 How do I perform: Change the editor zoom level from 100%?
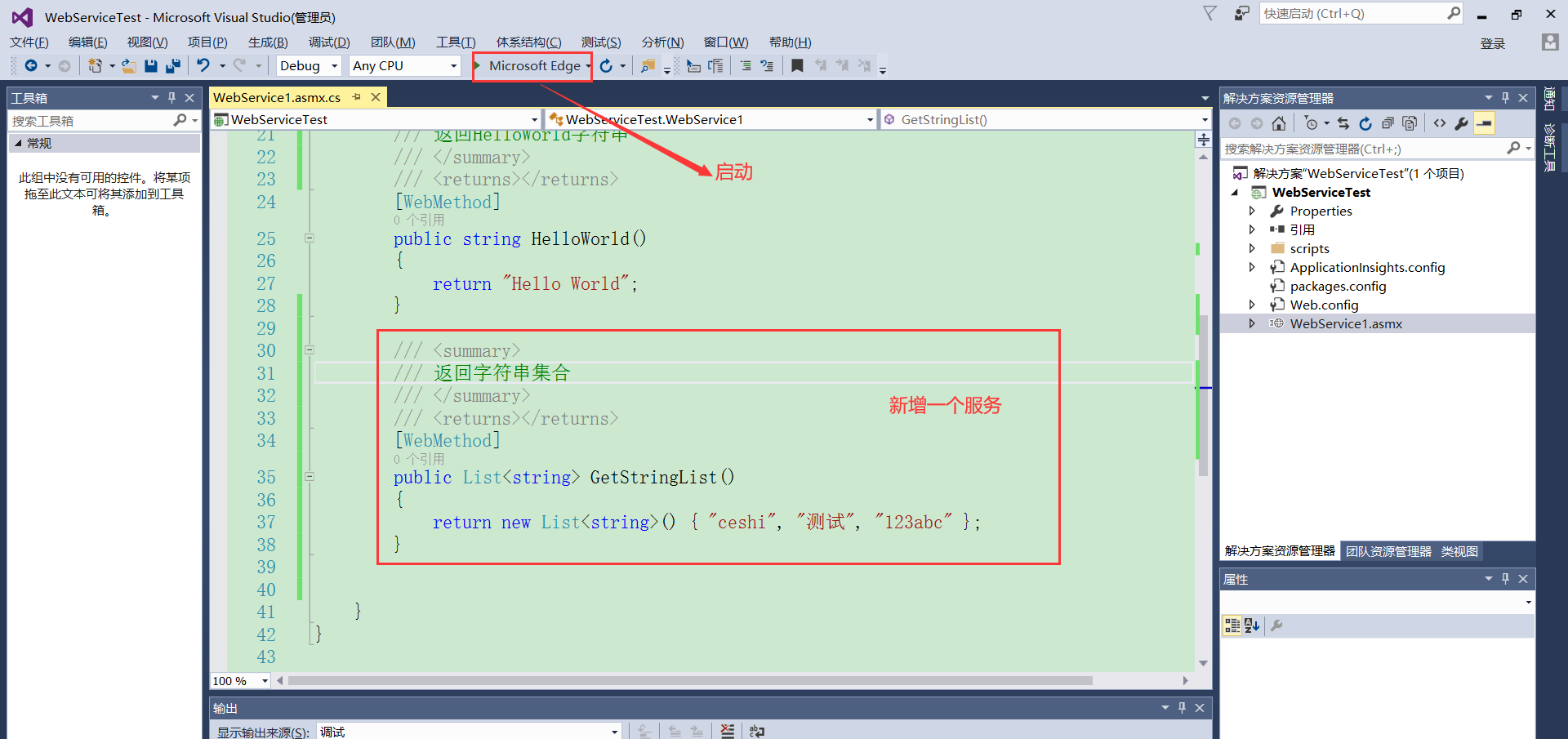click(x=238, y=680)
